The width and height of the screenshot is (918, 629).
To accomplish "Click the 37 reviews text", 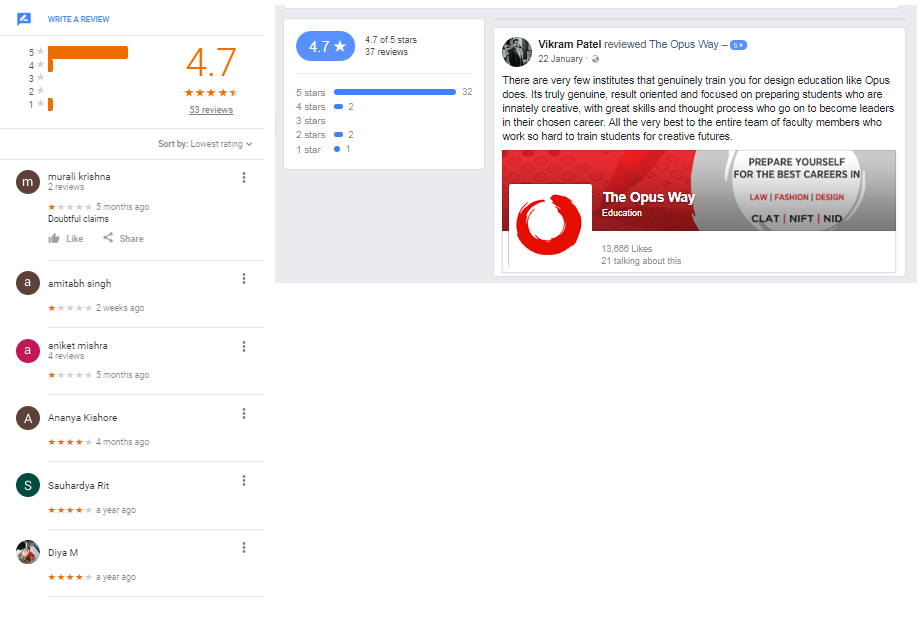I will (386, 52).
